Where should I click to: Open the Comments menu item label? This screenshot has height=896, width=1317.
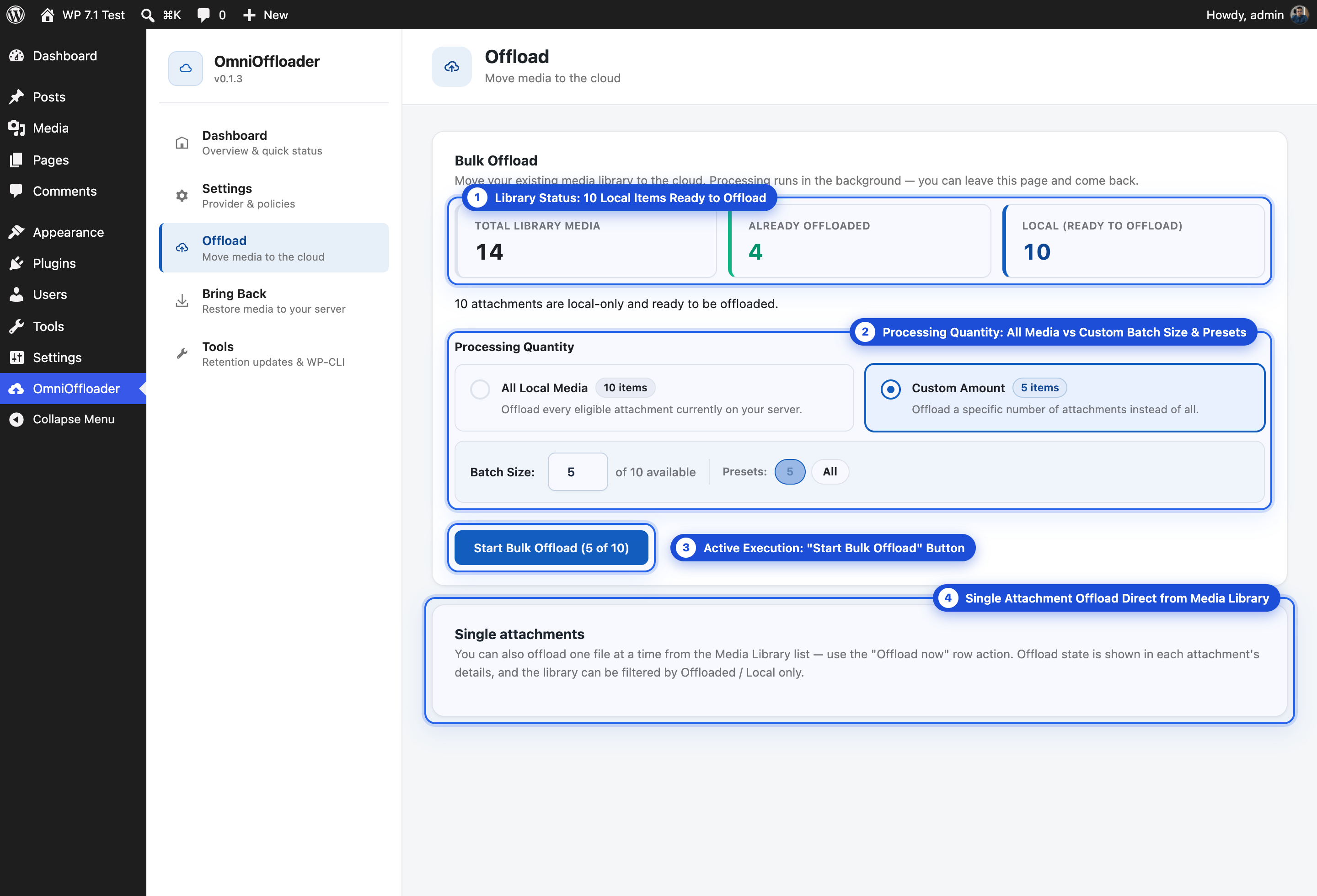click(64, 191)
